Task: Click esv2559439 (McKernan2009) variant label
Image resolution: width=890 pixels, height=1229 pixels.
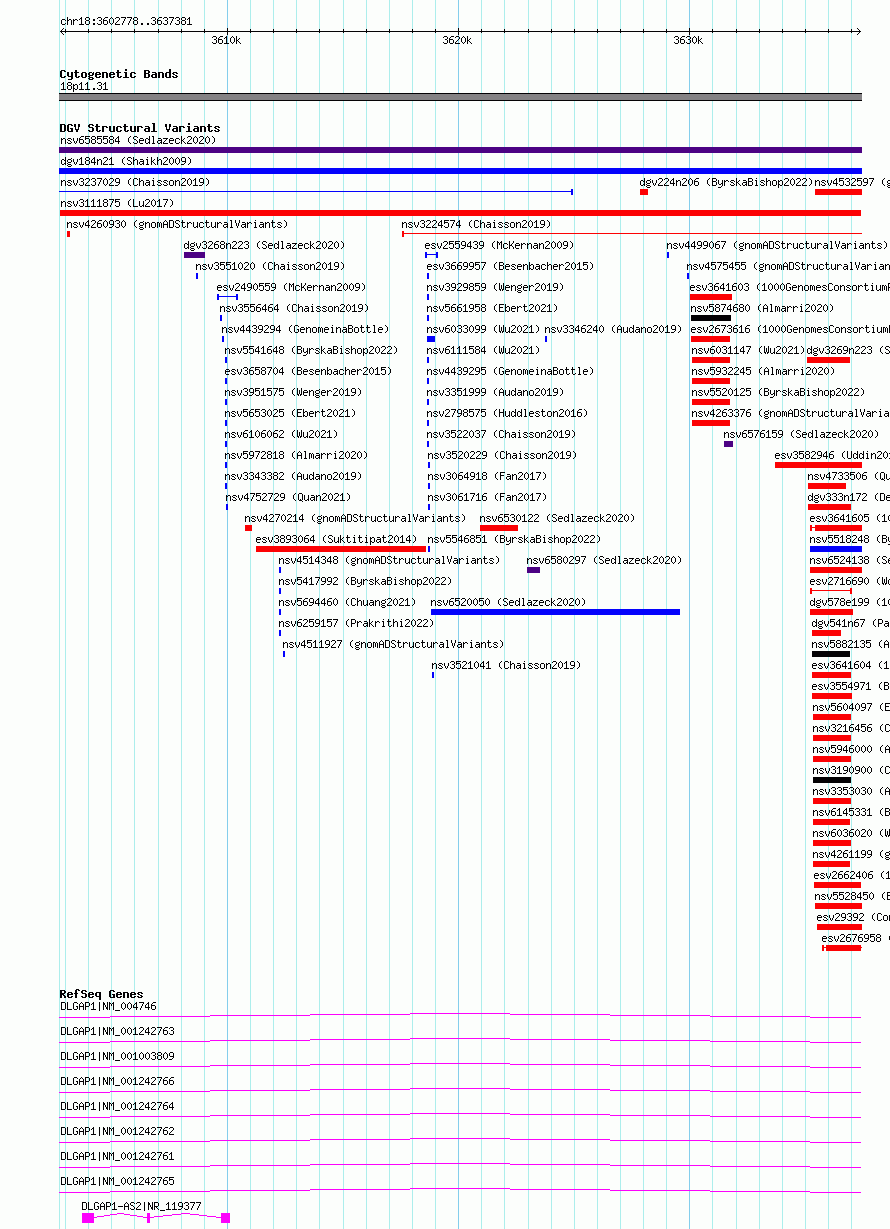Action: (499, 245)
